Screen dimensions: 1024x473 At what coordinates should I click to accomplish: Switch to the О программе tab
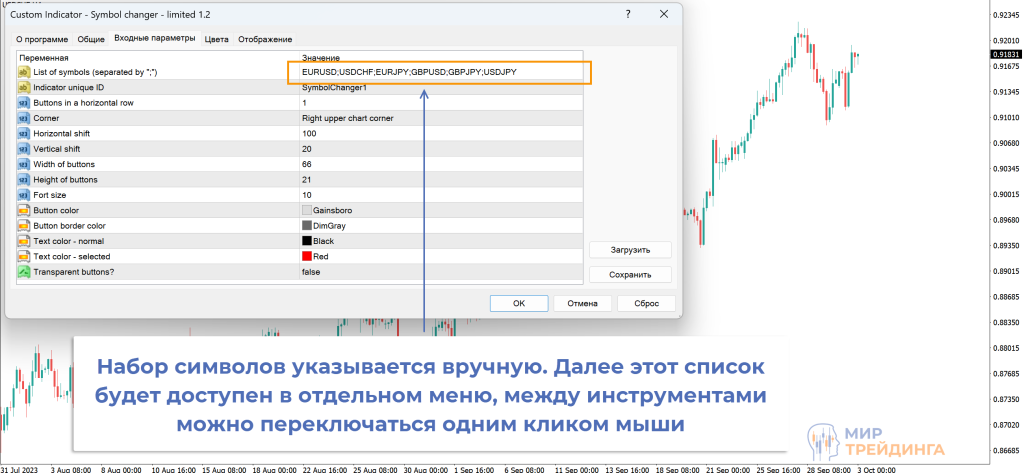[42, 39]
